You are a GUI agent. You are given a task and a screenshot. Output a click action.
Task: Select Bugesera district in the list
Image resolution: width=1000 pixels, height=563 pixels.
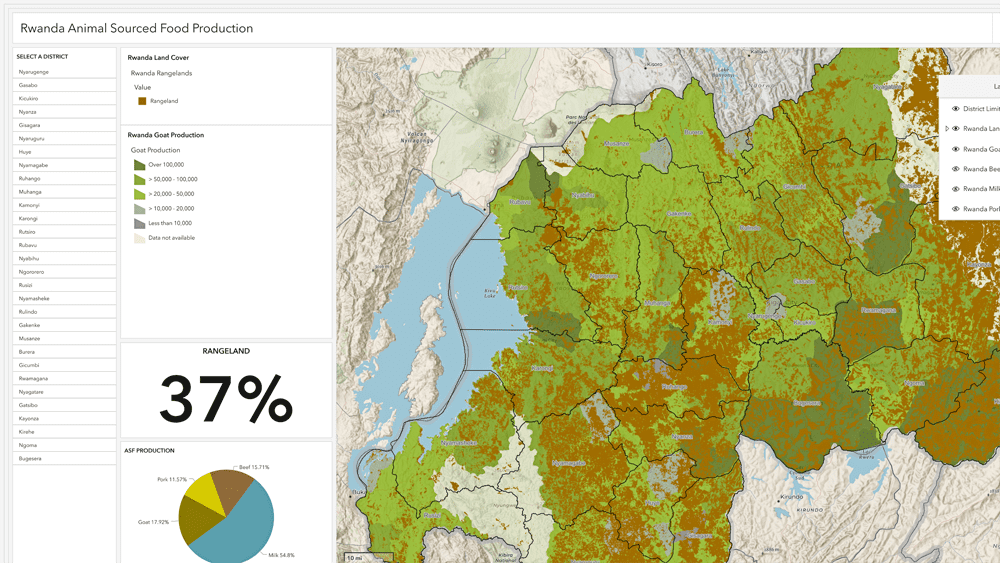point(30,458)
